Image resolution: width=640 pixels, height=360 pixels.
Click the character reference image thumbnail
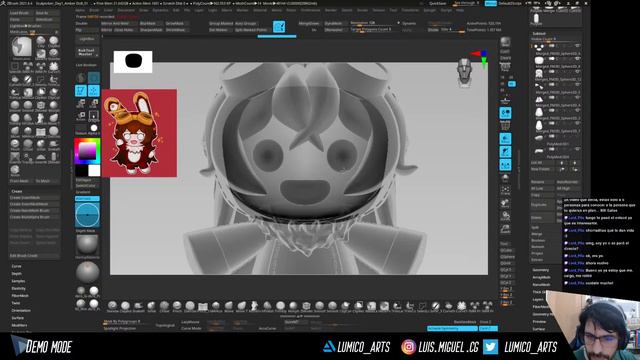point(139,133)
